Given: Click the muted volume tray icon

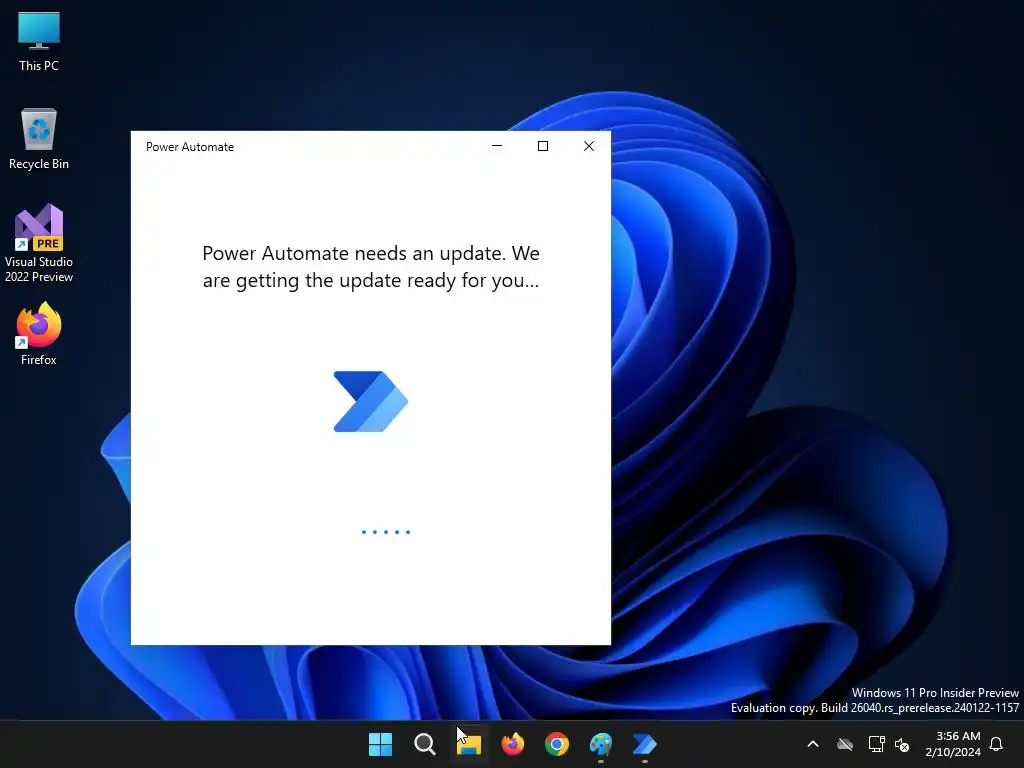Looking at the screenshot, I should tap(902, 744).
